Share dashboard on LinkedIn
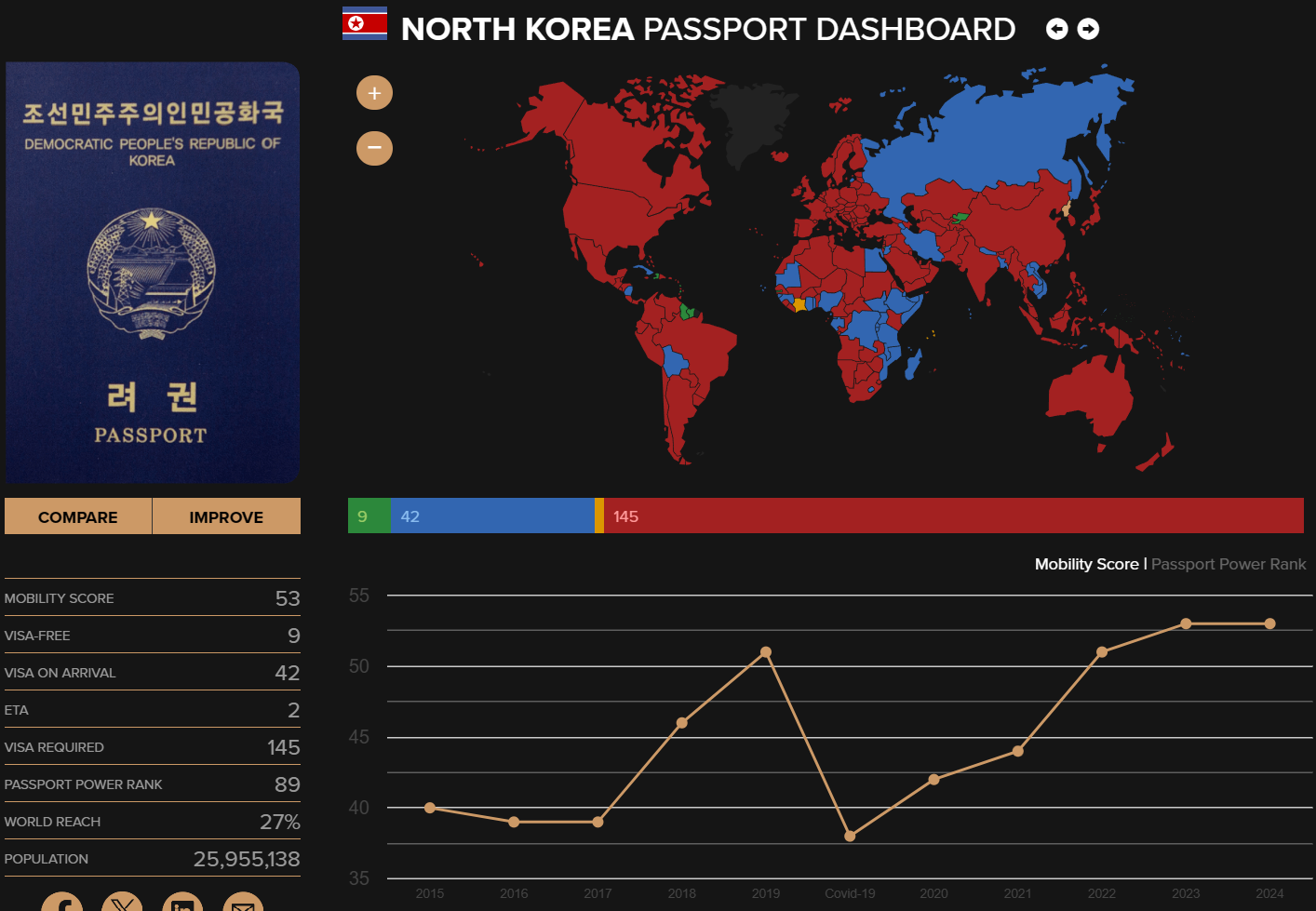This screenshot has height=911, width=1316. [182, 903]
